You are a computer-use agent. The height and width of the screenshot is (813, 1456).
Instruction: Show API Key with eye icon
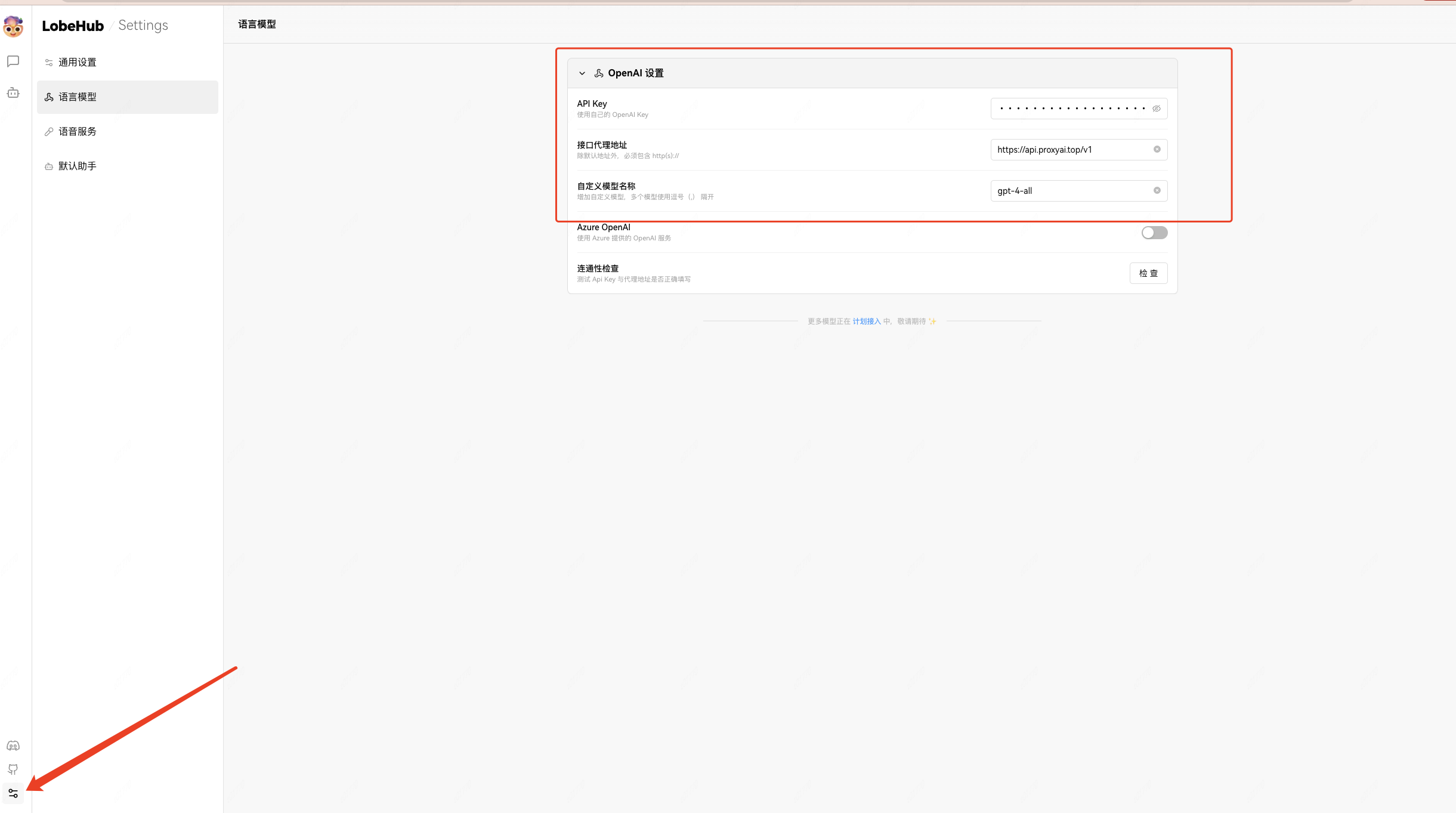(x=1156, y=109)
